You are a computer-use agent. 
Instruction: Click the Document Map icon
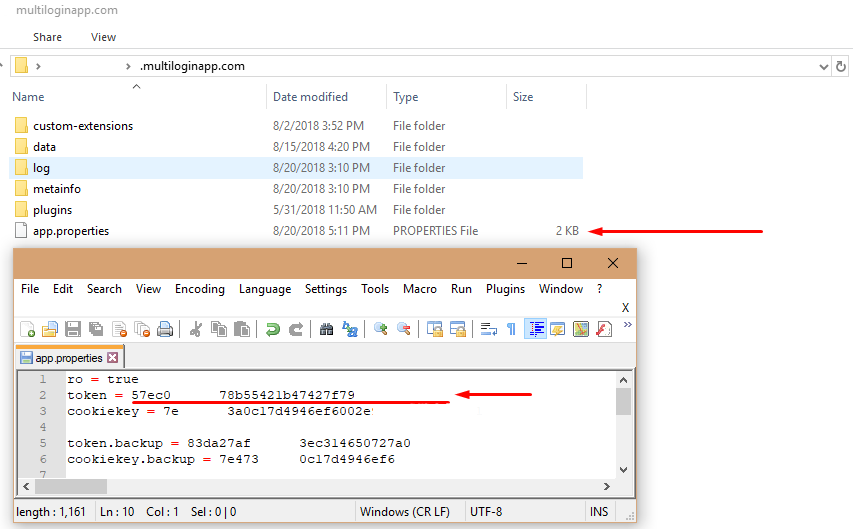[x=581, y=329]
